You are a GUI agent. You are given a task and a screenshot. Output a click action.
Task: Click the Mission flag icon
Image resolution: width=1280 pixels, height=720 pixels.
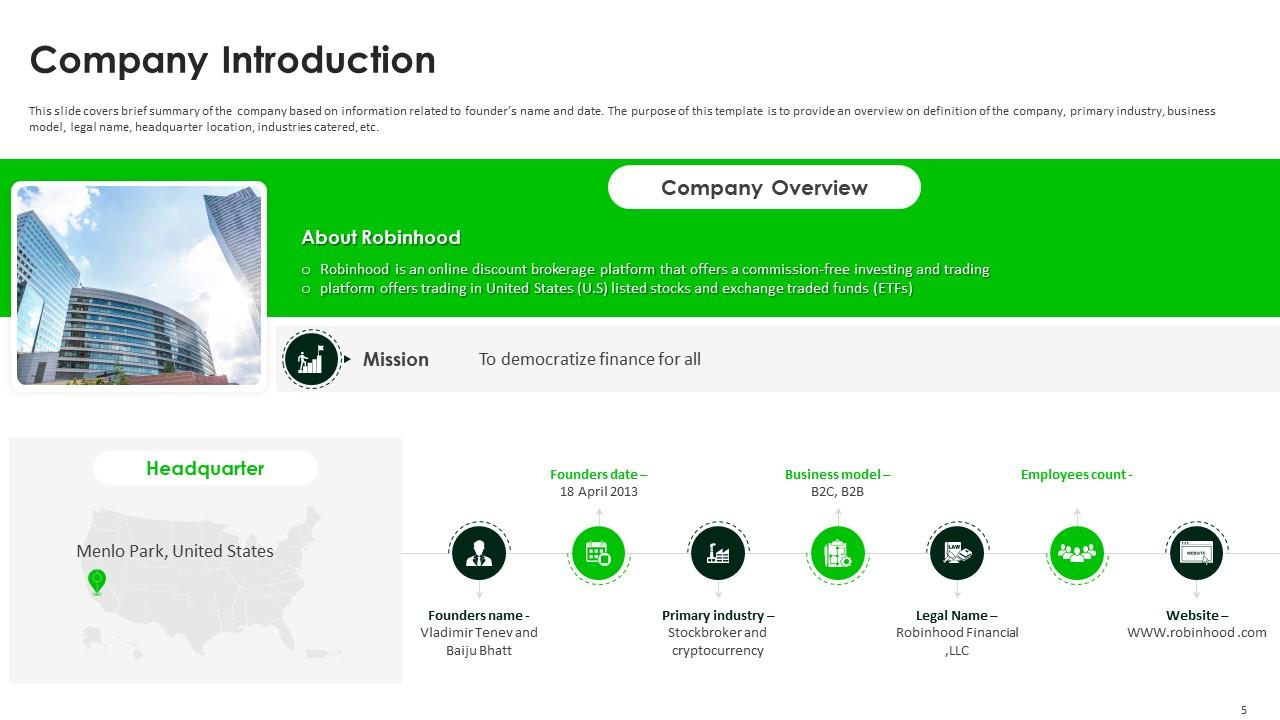pyautogui.click(x=311, y=359)
